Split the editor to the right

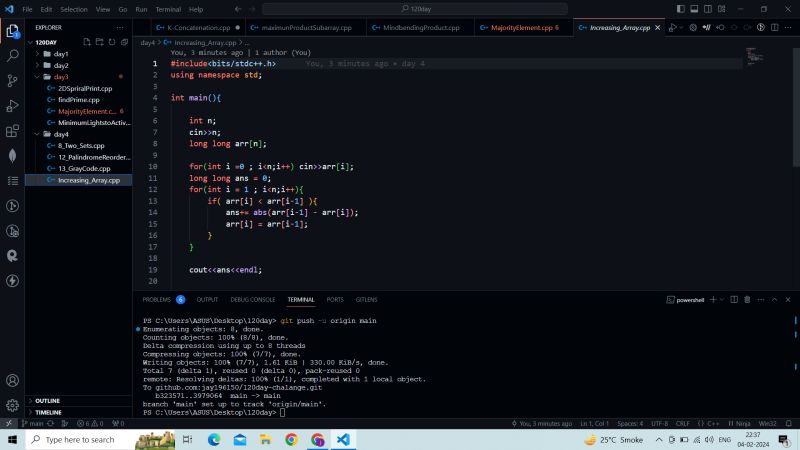click(774, 28)
